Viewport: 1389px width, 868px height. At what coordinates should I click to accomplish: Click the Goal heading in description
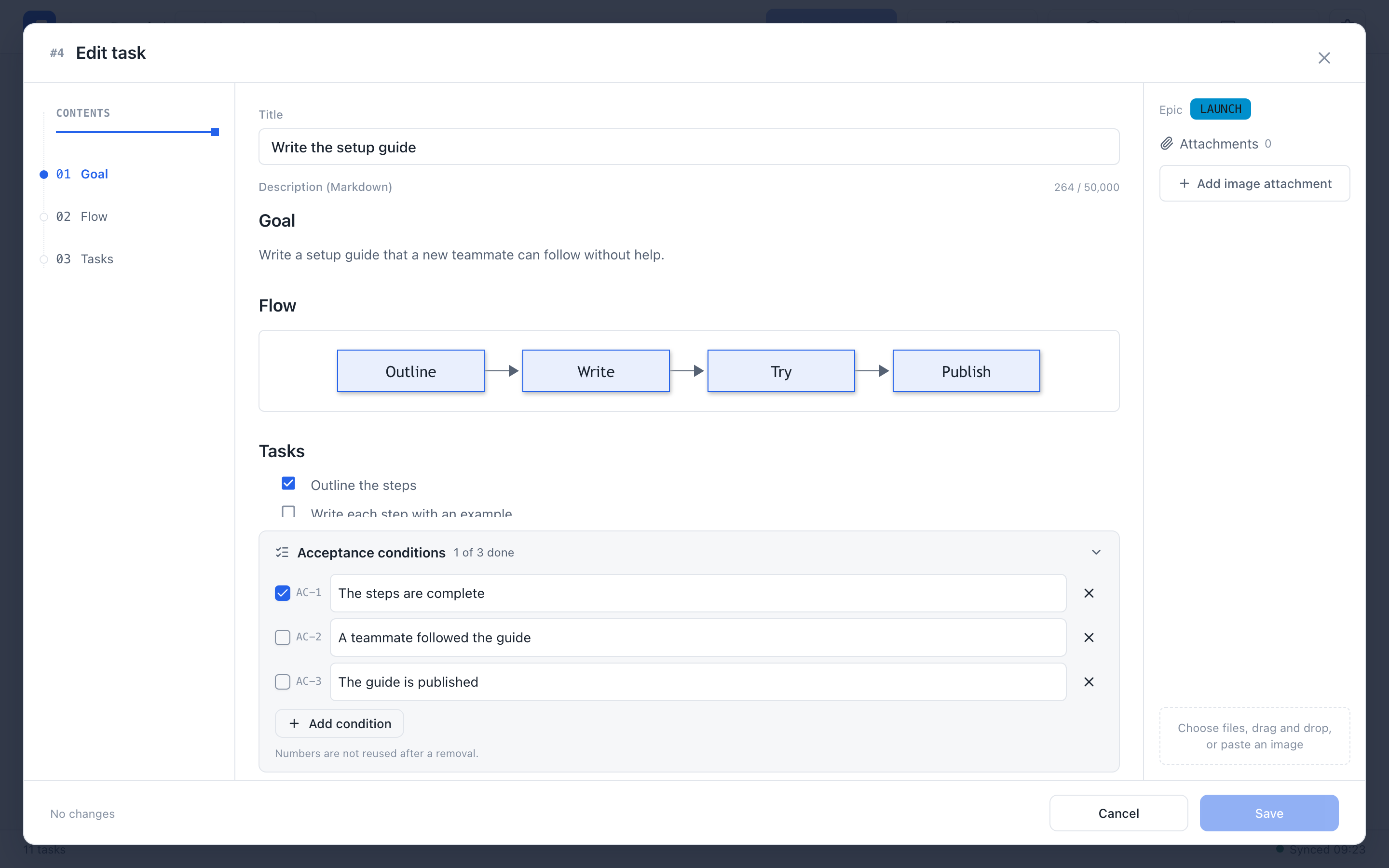277,220
